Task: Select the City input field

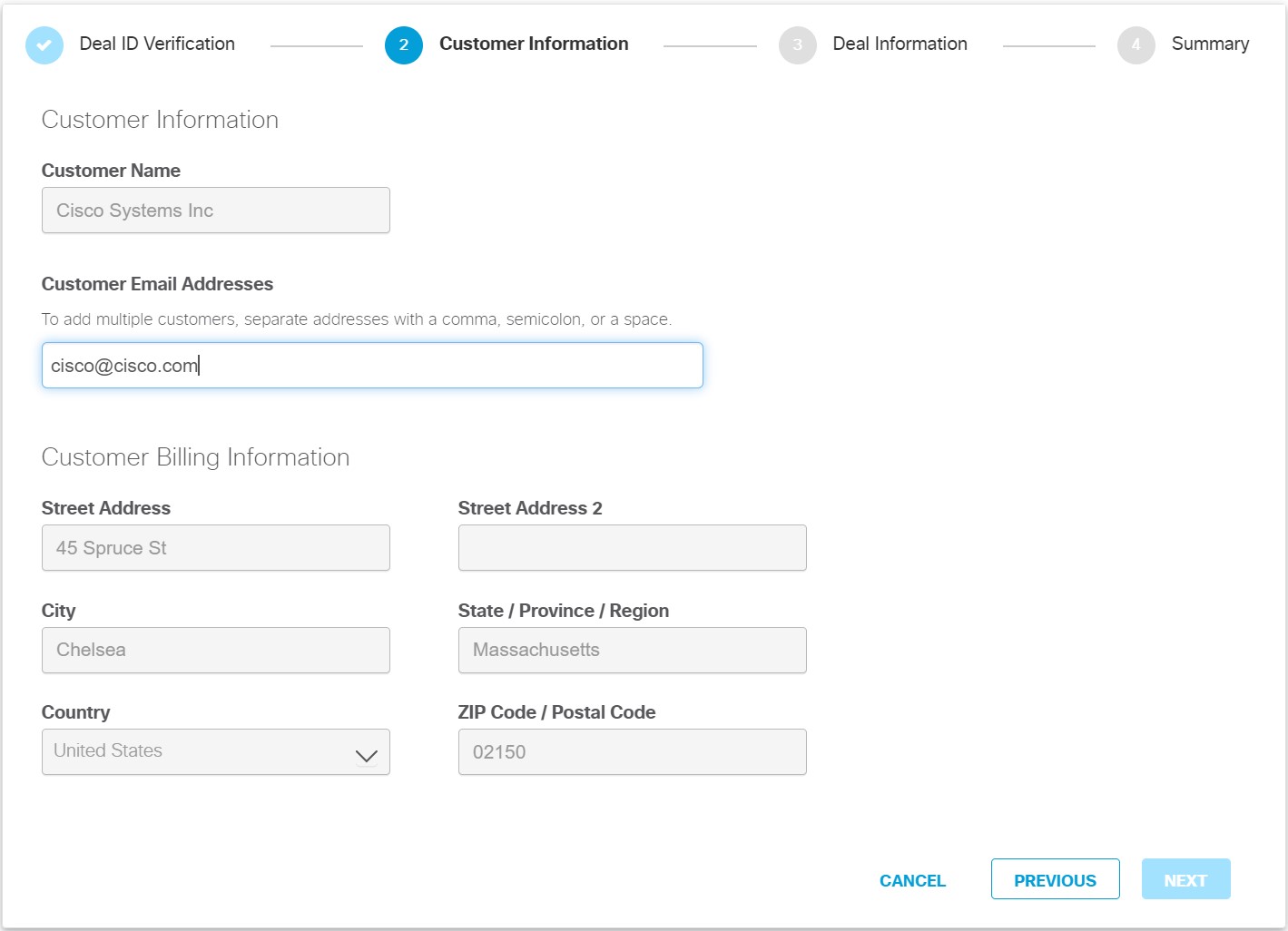Action: (x=216, y=650)
